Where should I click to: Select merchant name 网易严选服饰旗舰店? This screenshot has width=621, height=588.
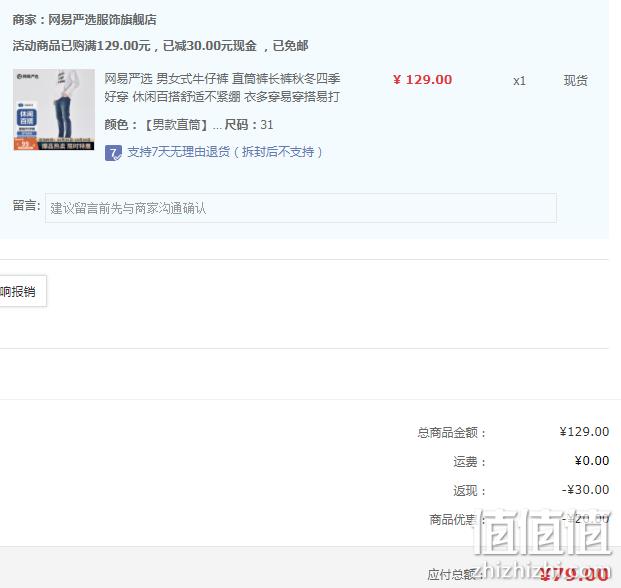(102, 20)
